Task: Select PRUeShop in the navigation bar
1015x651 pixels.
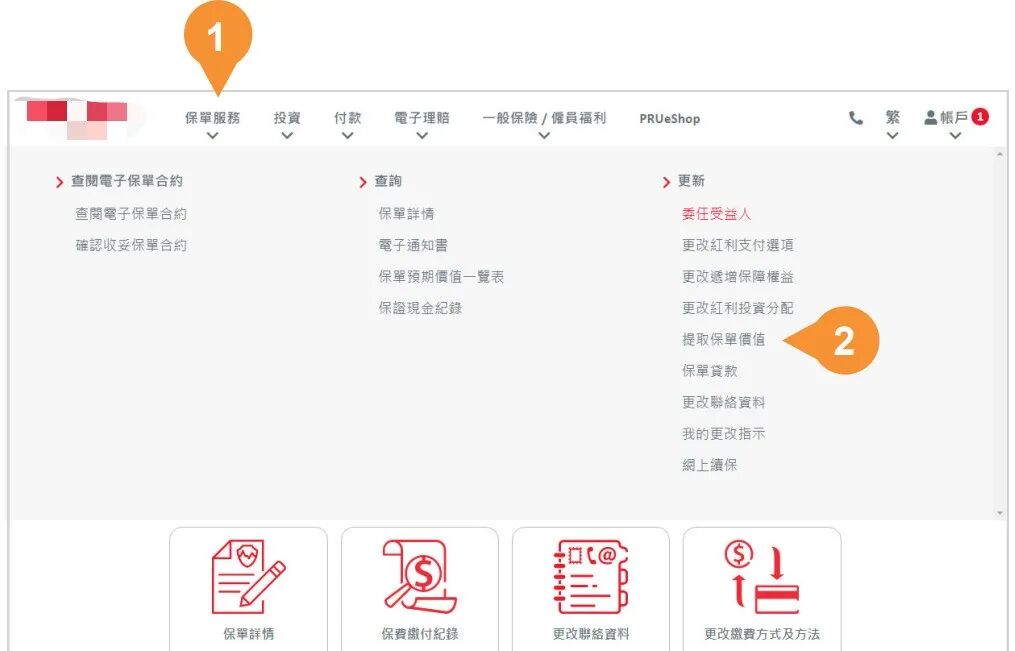Action: tap(669, 118)
